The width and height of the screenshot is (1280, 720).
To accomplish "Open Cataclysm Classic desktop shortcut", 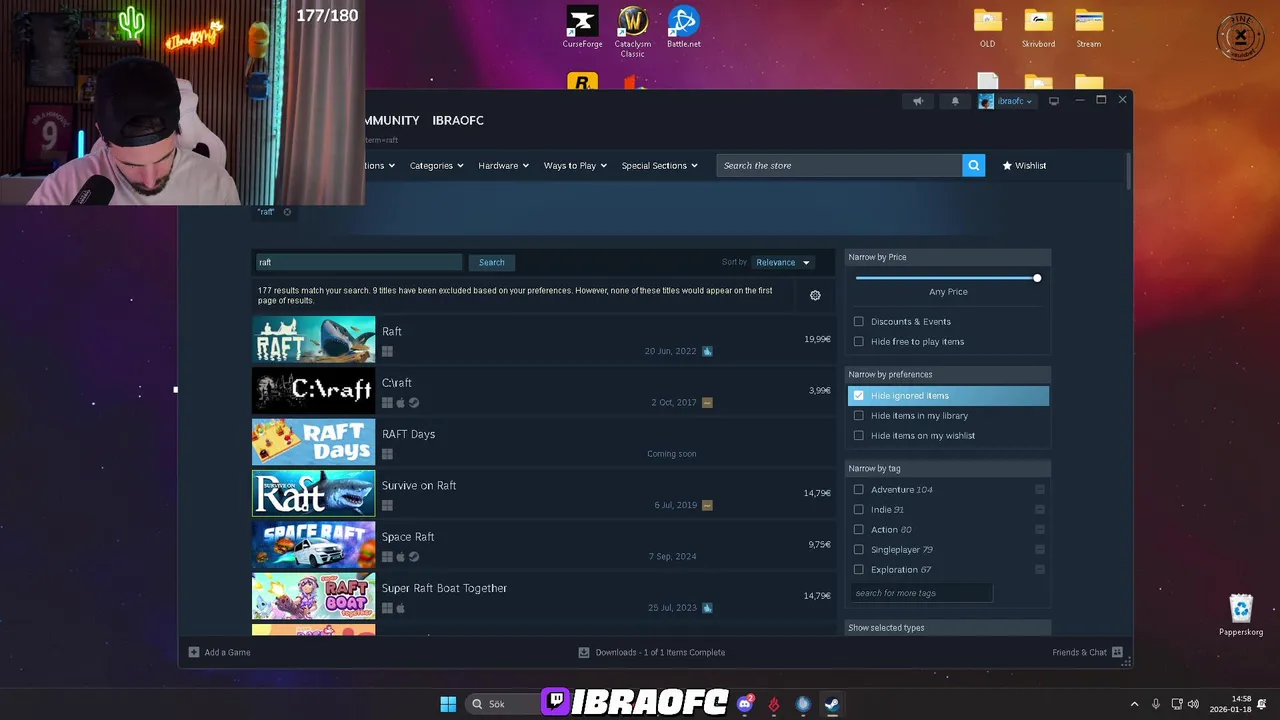I will [633, 31].
